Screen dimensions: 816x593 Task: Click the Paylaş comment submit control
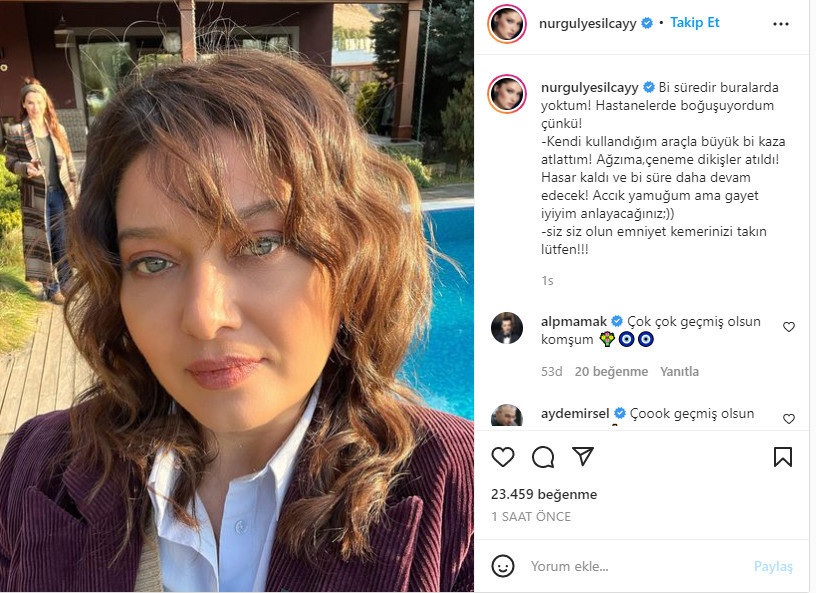(771, 566)
